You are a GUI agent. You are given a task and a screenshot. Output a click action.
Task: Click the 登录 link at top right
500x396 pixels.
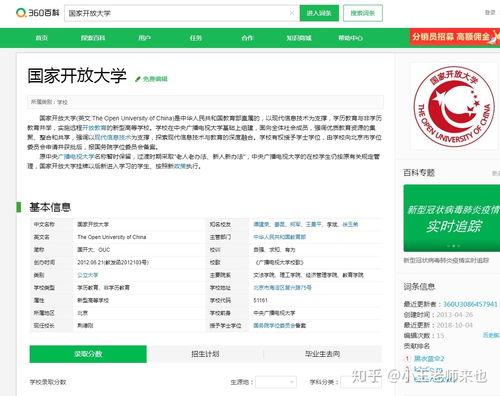pyautogui.click(x=490, y=13)
